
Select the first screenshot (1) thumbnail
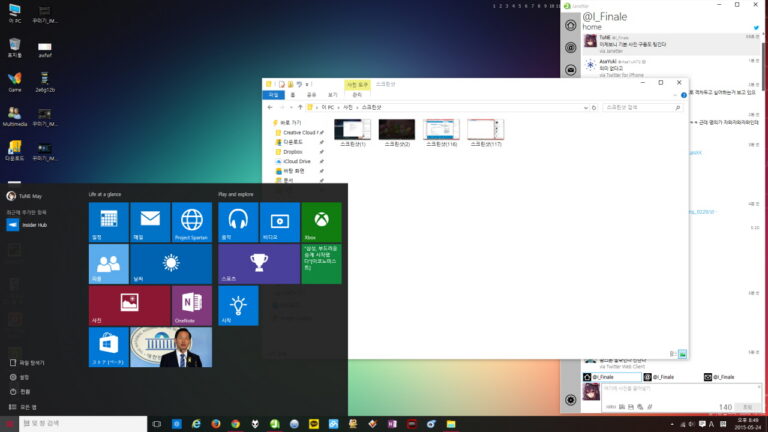(353, 133)
